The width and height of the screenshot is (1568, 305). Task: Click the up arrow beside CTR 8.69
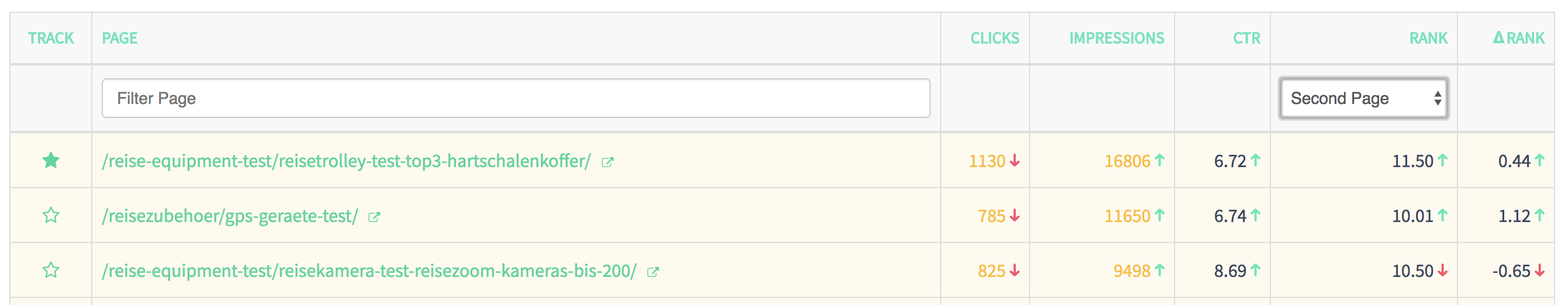[x=1255, y=271]
